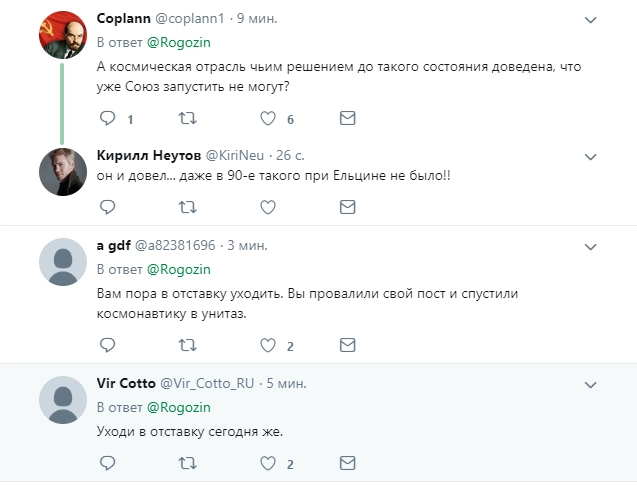Screen dimensions: 637x485
Task: View Кирилл Неутов's profile photo
Action: pos(60,171)
